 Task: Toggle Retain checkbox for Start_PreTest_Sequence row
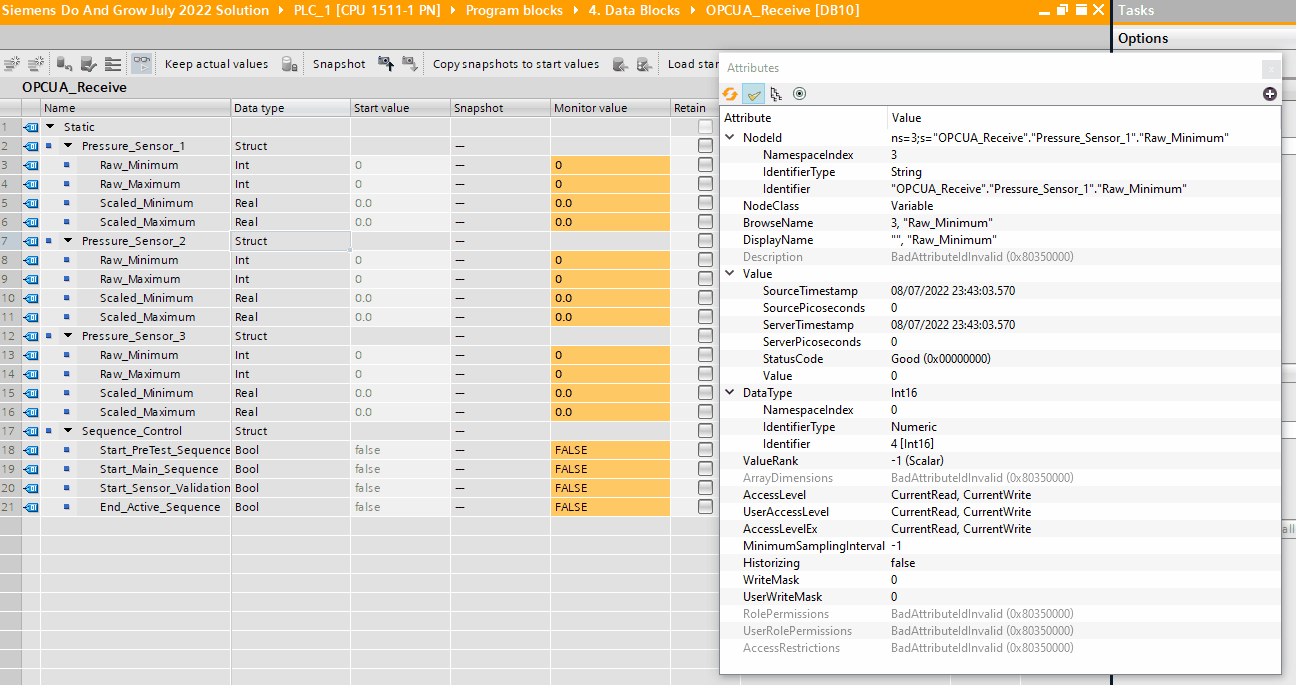coord(706,450)
